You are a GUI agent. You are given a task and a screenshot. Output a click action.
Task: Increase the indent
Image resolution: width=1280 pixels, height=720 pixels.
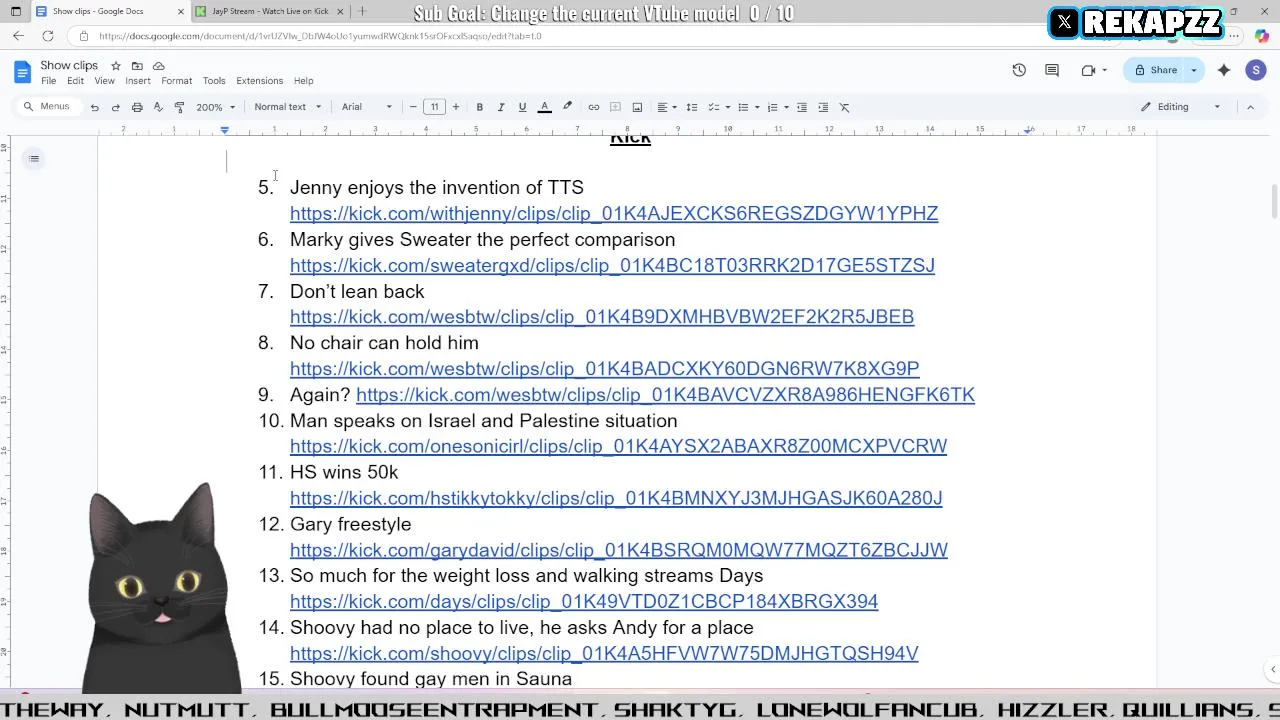coord(823,107)
